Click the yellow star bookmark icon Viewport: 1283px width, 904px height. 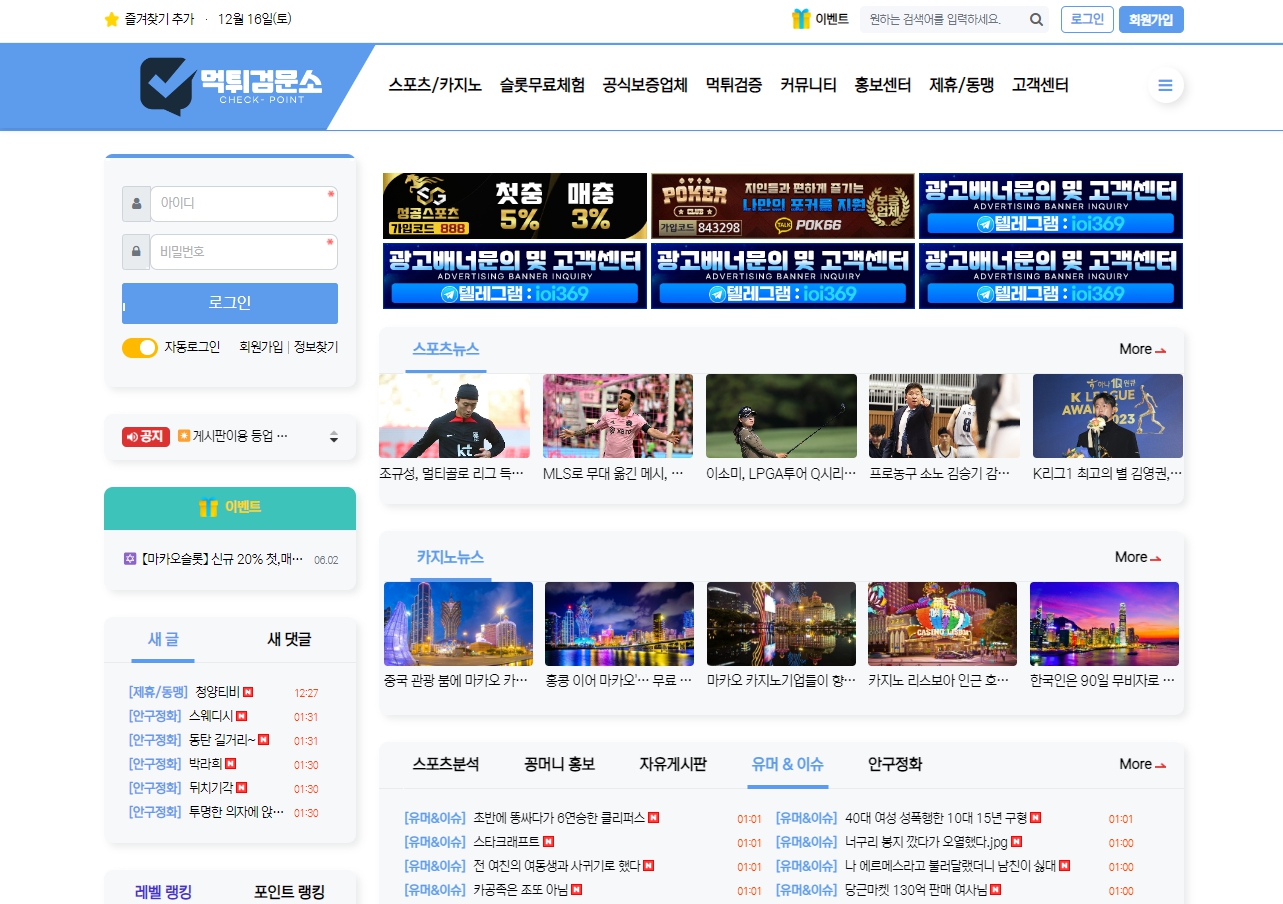(111, 20)
